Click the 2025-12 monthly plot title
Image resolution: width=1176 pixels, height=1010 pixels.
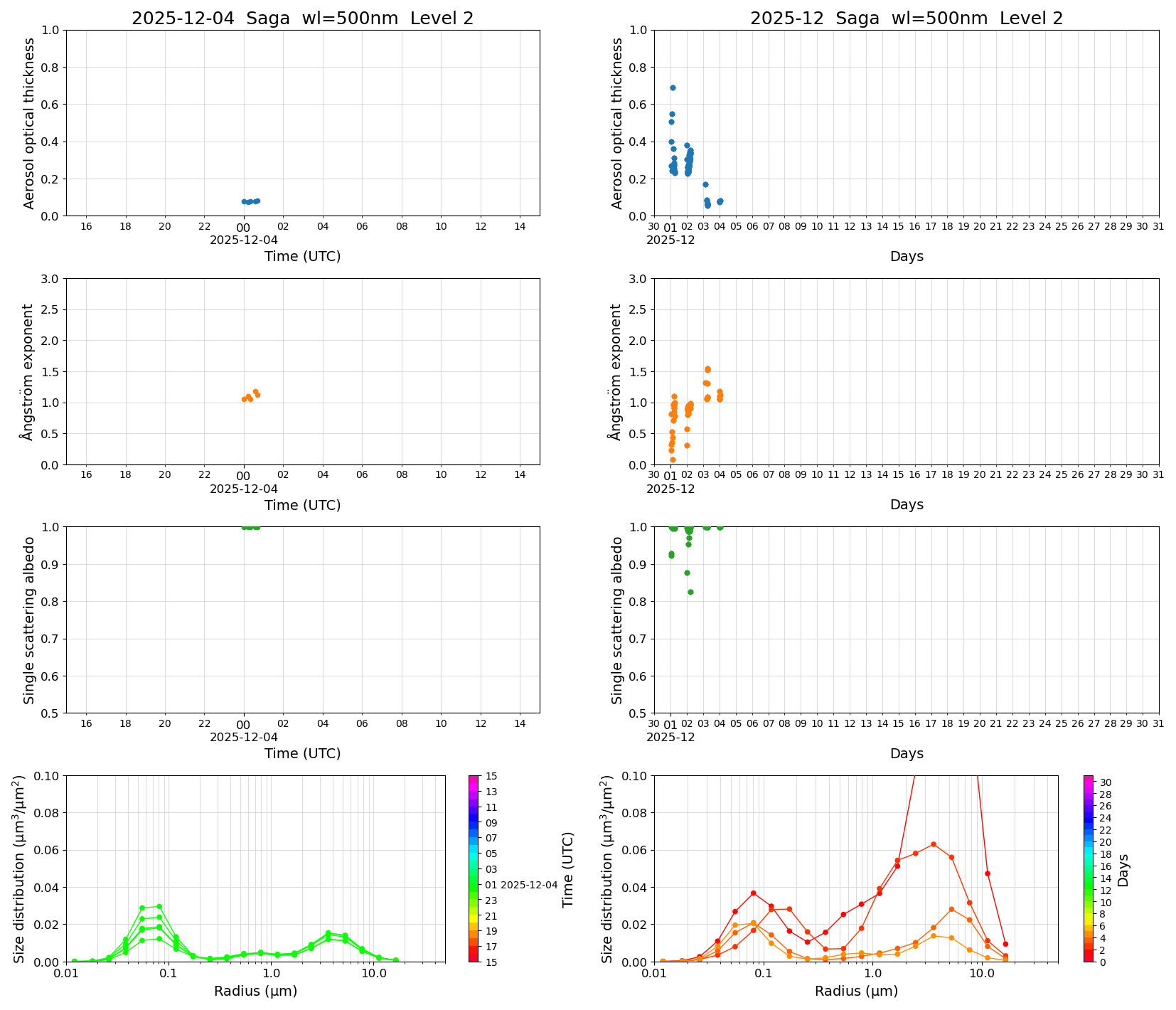tap(907, 19)
